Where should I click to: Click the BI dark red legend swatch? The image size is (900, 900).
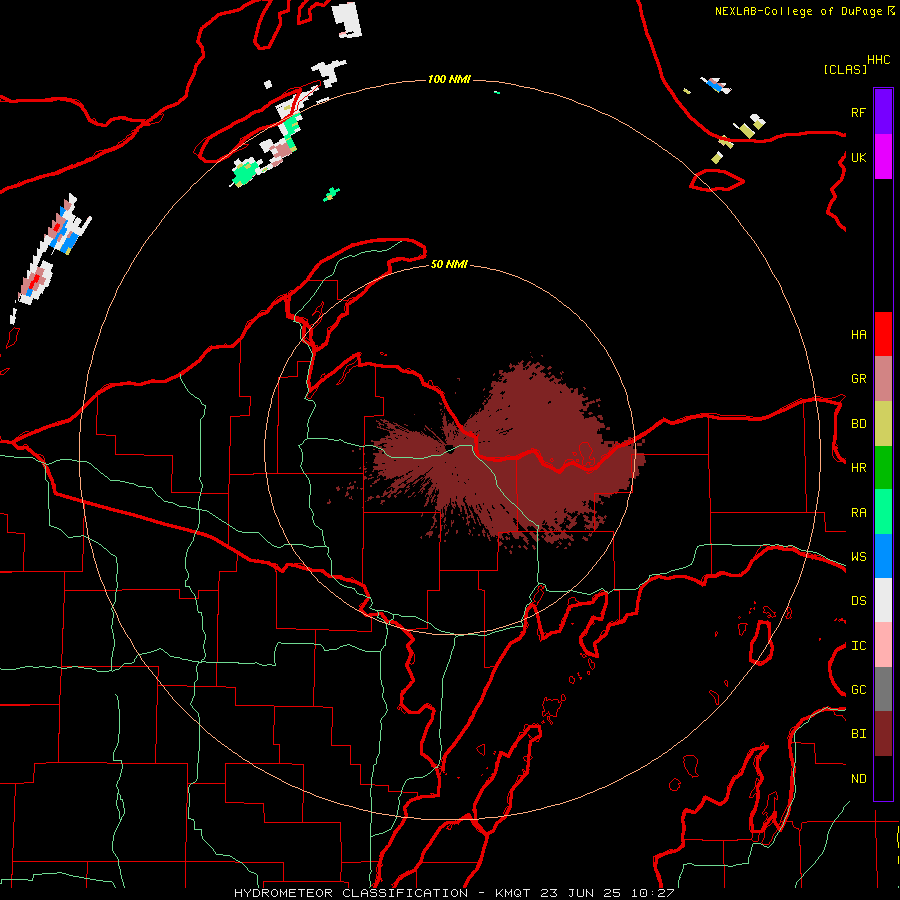[x=883, y=734]
